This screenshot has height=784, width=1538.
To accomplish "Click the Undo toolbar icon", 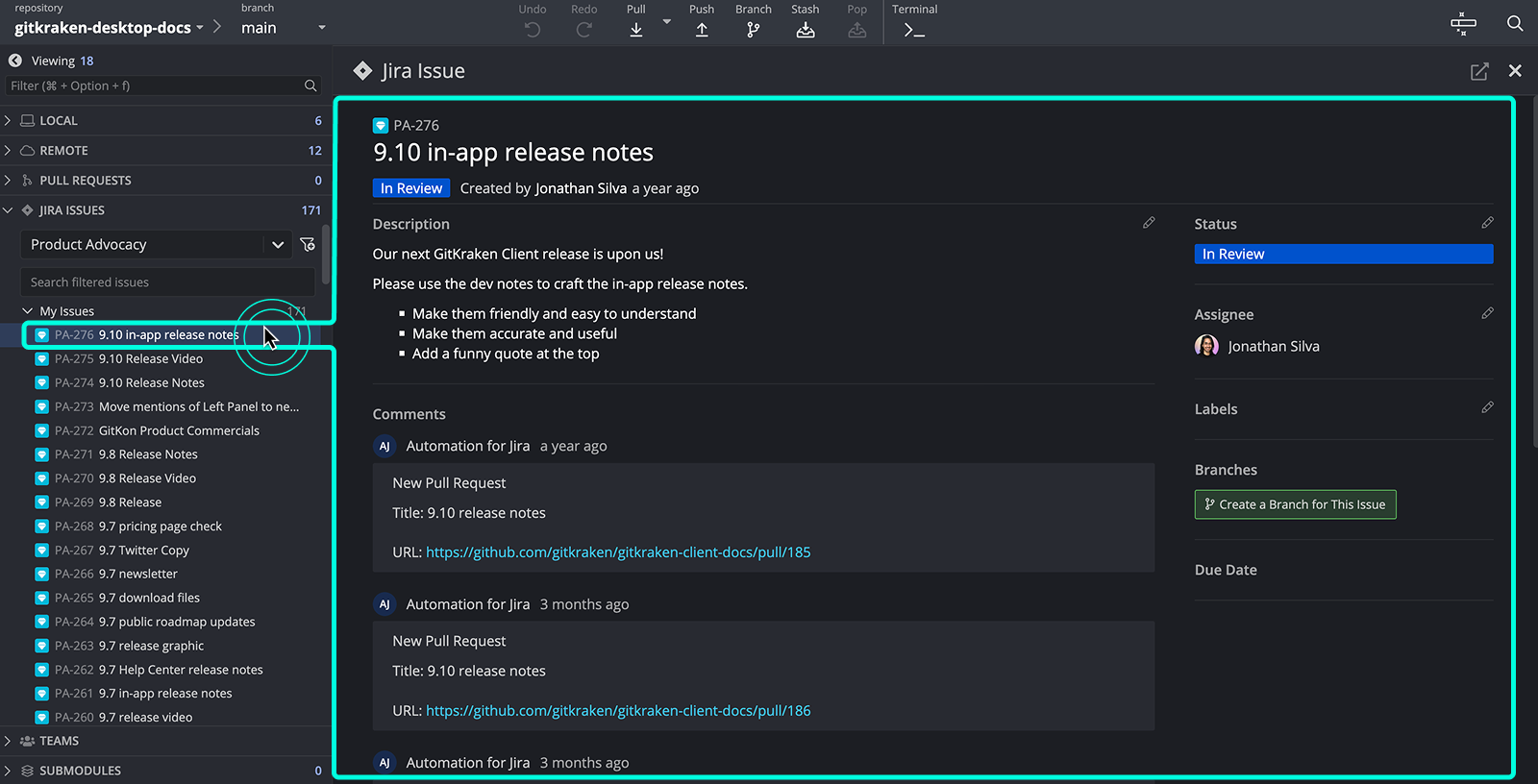I will coord(533,30).
